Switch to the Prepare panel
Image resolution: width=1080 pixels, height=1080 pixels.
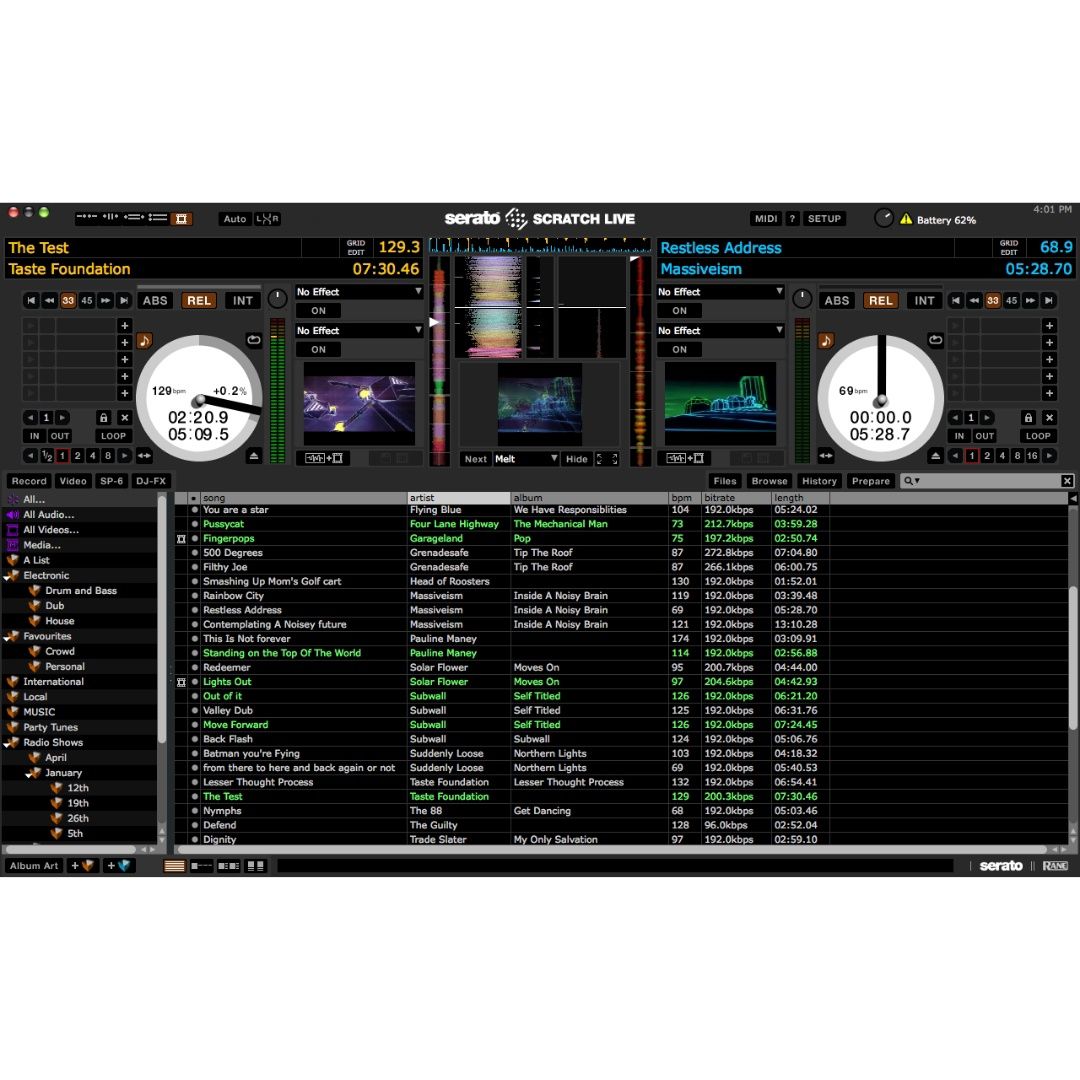point(871,481)
